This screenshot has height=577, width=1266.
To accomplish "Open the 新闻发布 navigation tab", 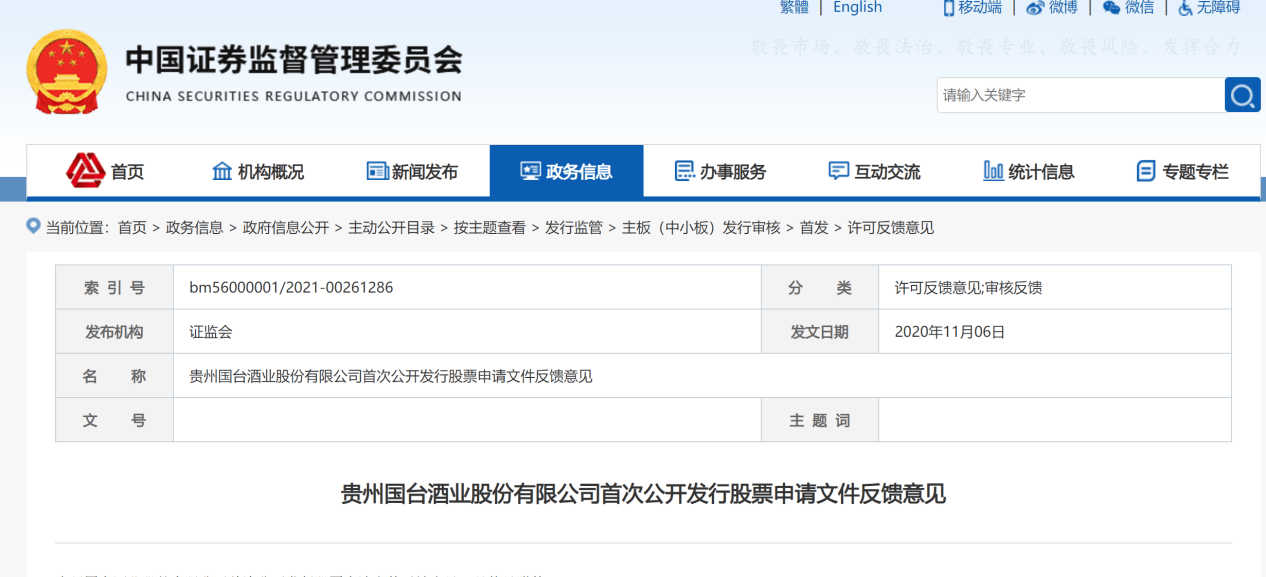I will click(412, 171).
